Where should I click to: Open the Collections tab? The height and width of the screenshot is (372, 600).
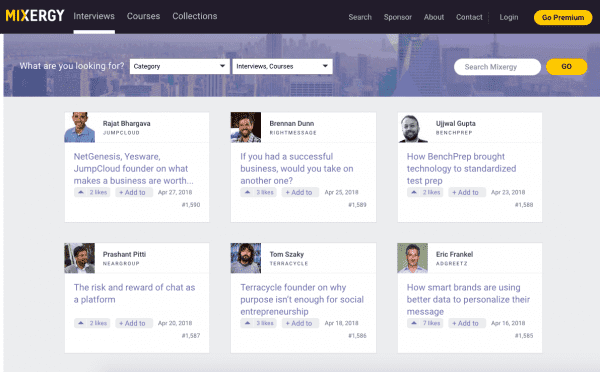coord(195,16)
